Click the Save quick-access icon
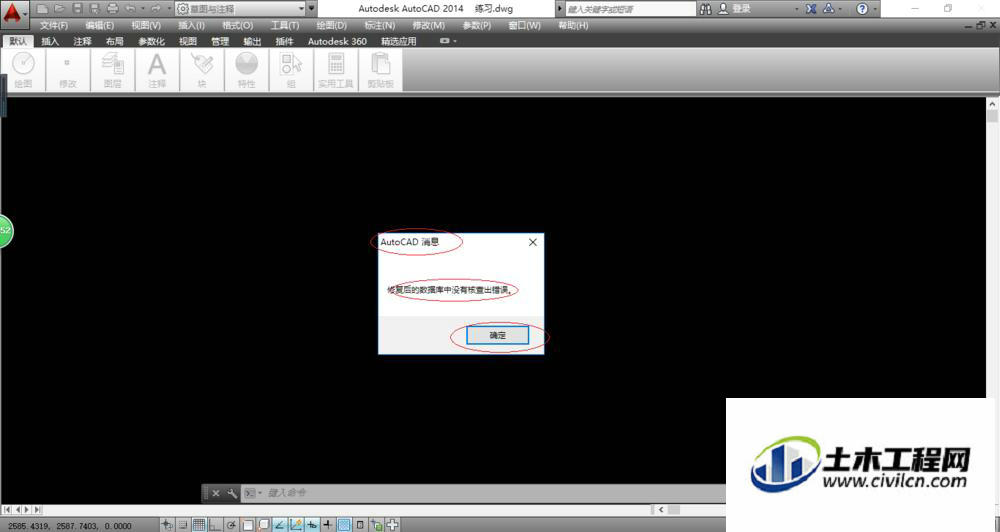The width and height of the screenshot is (1000, 532). [77, 9]
